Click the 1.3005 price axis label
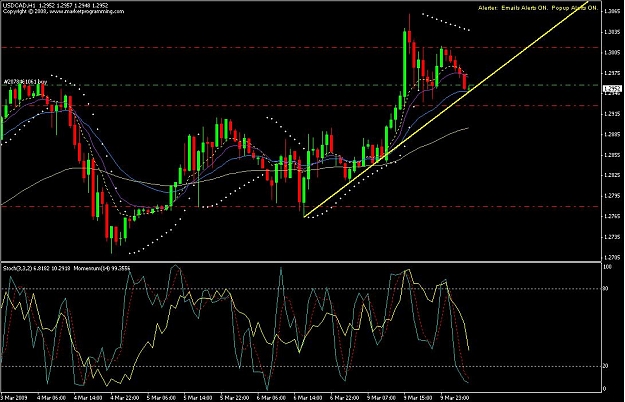The image size is (625, 402). [x=612, y=52]
